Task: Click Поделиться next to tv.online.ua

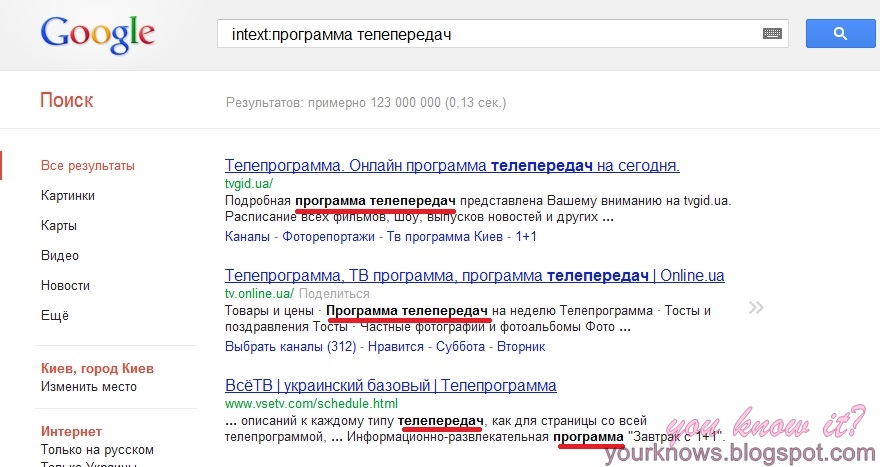Action: 334,294
